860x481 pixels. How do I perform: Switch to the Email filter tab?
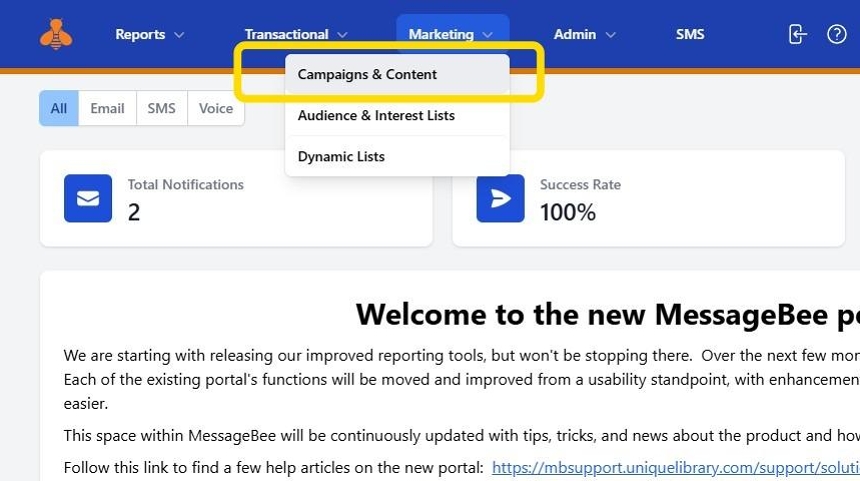coord(108,108)
